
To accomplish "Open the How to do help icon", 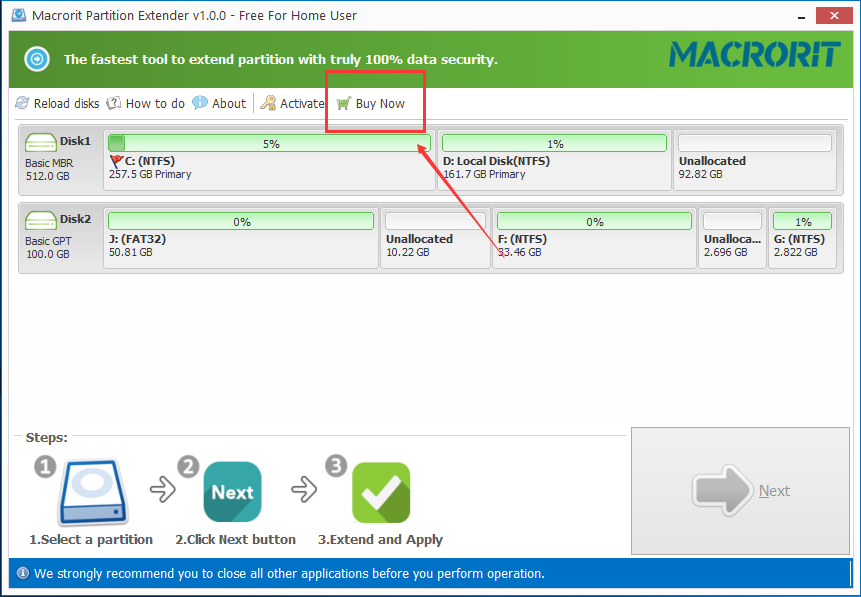I will (114, 103).
